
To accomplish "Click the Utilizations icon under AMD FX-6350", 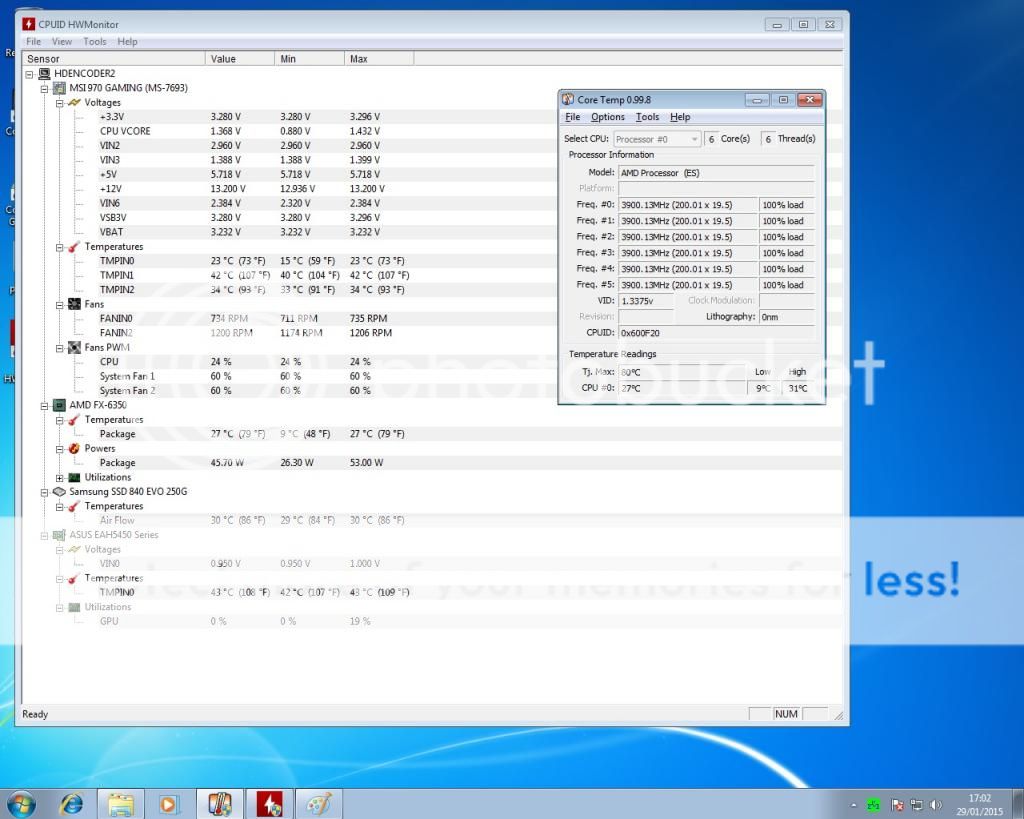I will pos(74,477).
